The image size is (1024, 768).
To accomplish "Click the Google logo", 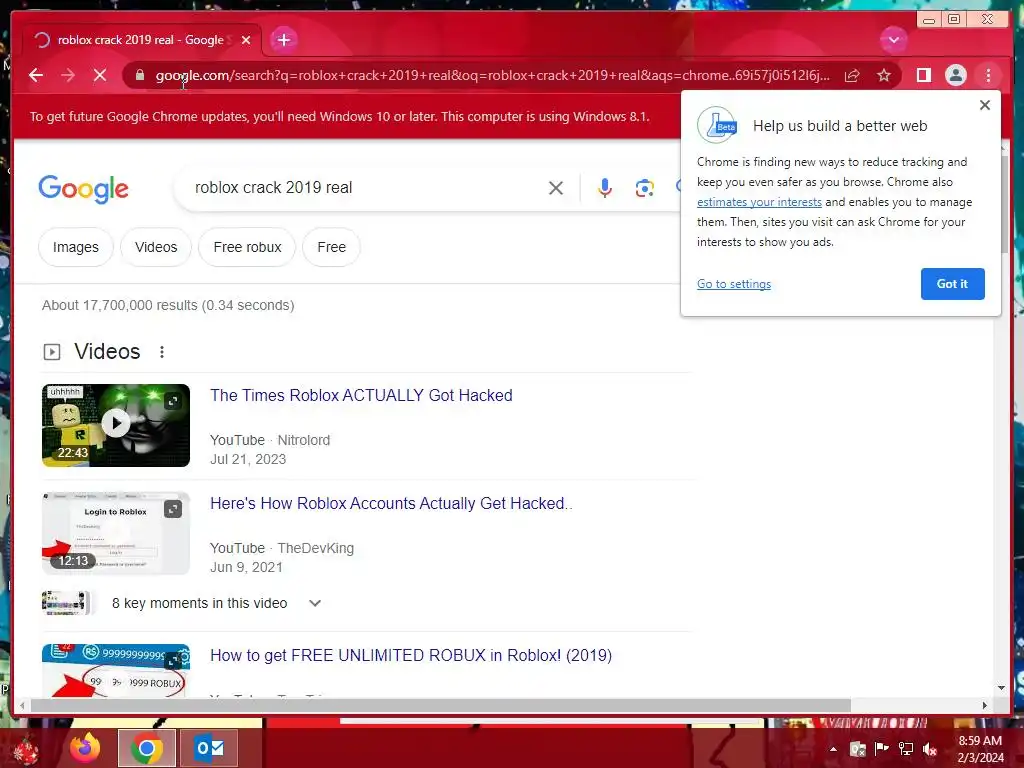I will click(x=84, y=189).
